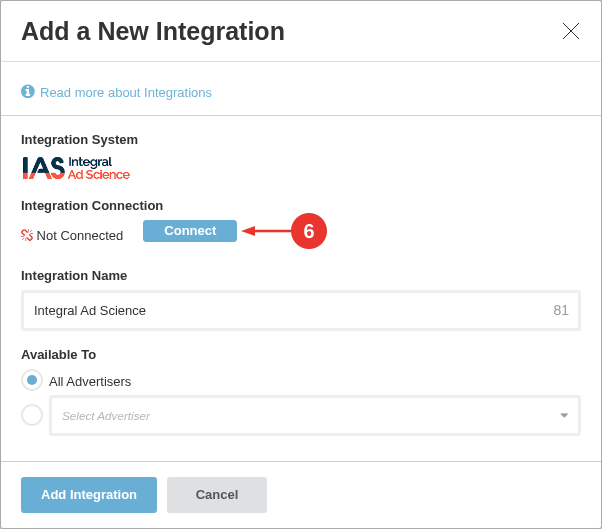Click the Available To heading
602x529 pixels.
(x=58, y=355)
